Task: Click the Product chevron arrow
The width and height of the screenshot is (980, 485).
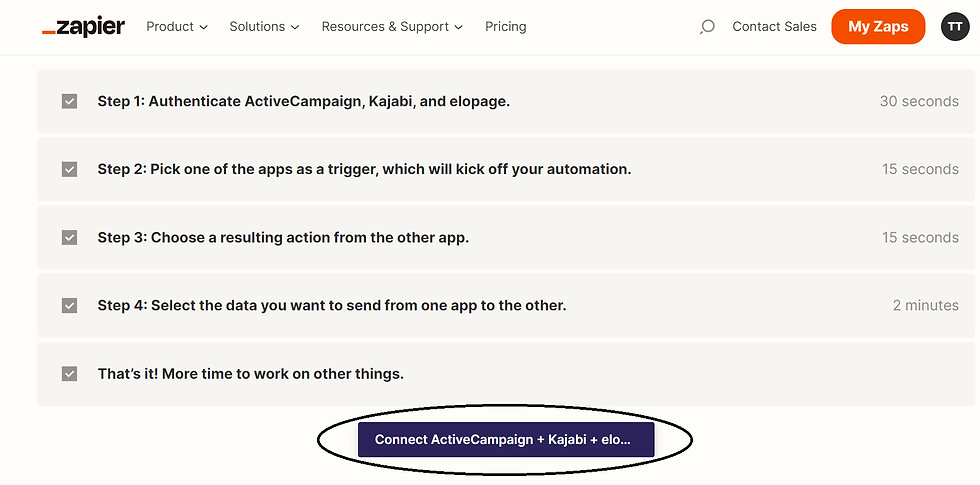Action: [x=204, y=28]
